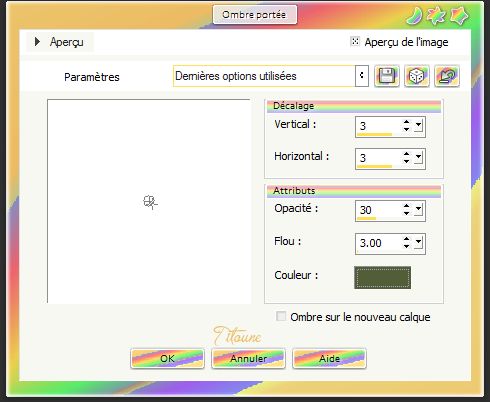Open the Couleur shadow color swatch
Image resolution: width=490 pixels, height=402 pixels.
pos(382,277)
